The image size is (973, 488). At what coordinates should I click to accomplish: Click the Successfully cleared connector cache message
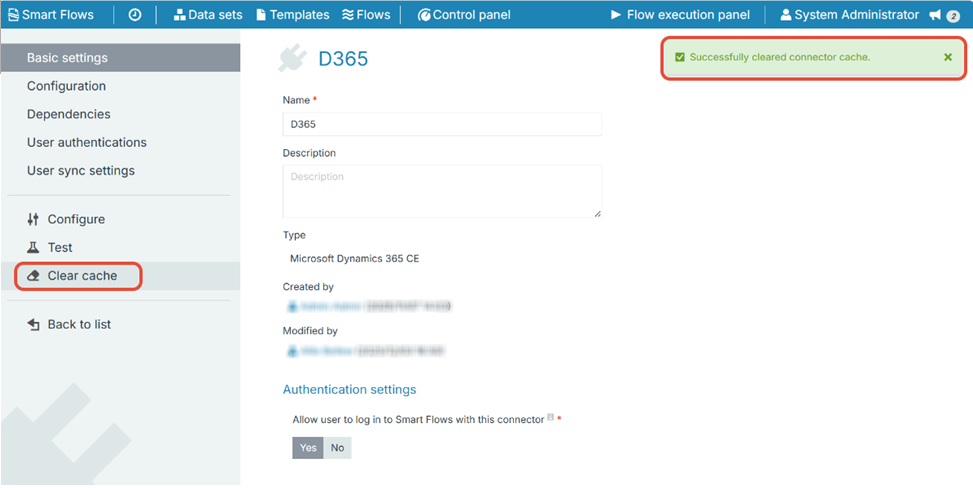[x=779, y=57]
